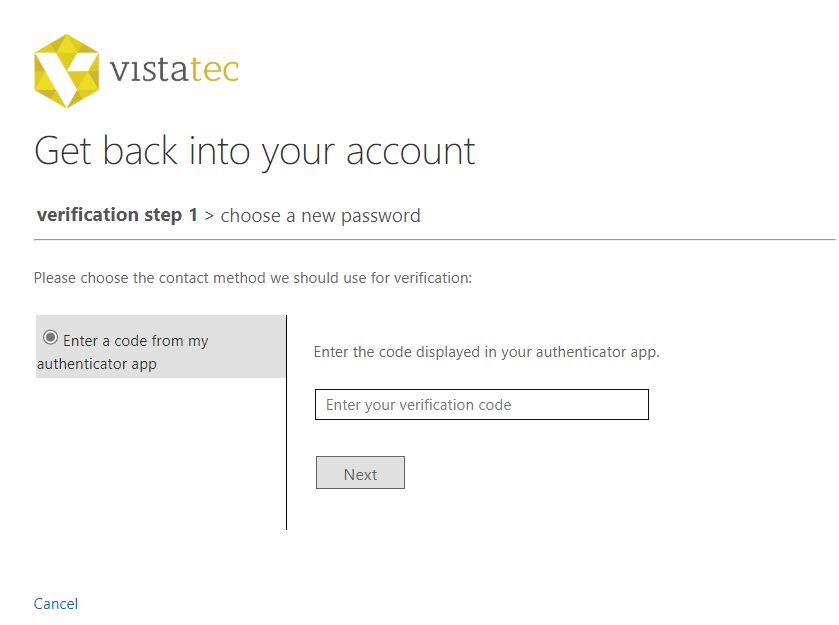Click the 'authenticator app' second line of label
Viewport: 839px width, 625px height.
click(97, 364)
